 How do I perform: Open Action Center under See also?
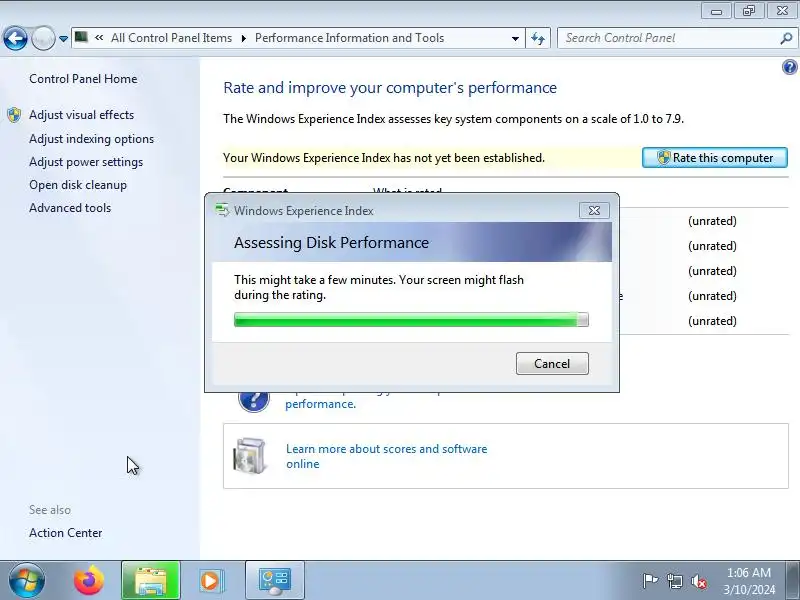[66, 533]
